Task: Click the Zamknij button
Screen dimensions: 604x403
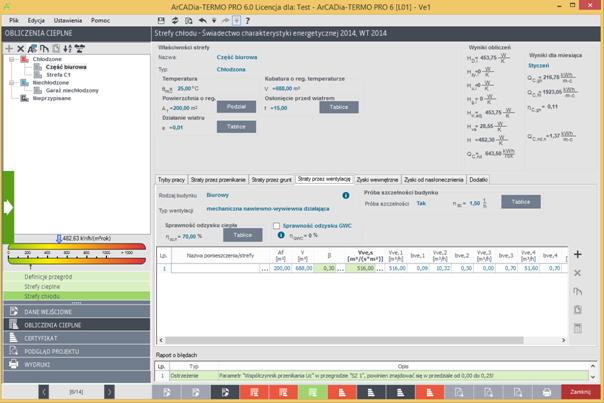Action: coord(581,392)
